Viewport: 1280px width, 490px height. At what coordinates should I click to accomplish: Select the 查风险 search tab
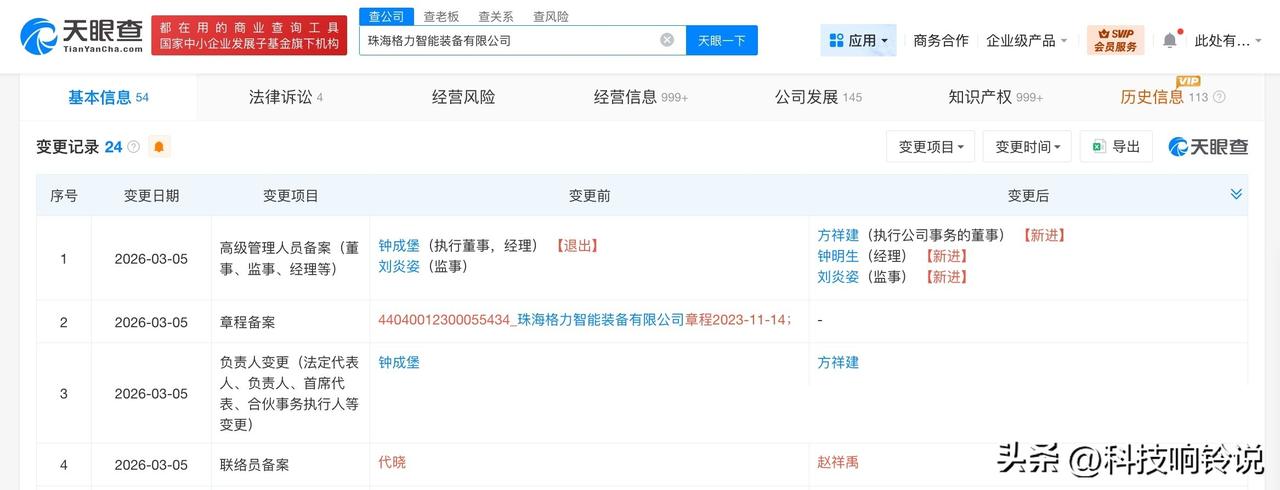pyautogui.click(x=551, y=17)
